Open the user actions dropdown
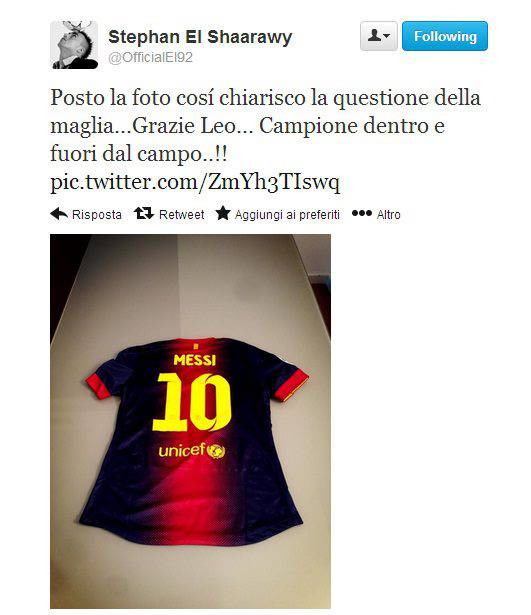This screenshot has height=615, width=531. pos(378,36)
